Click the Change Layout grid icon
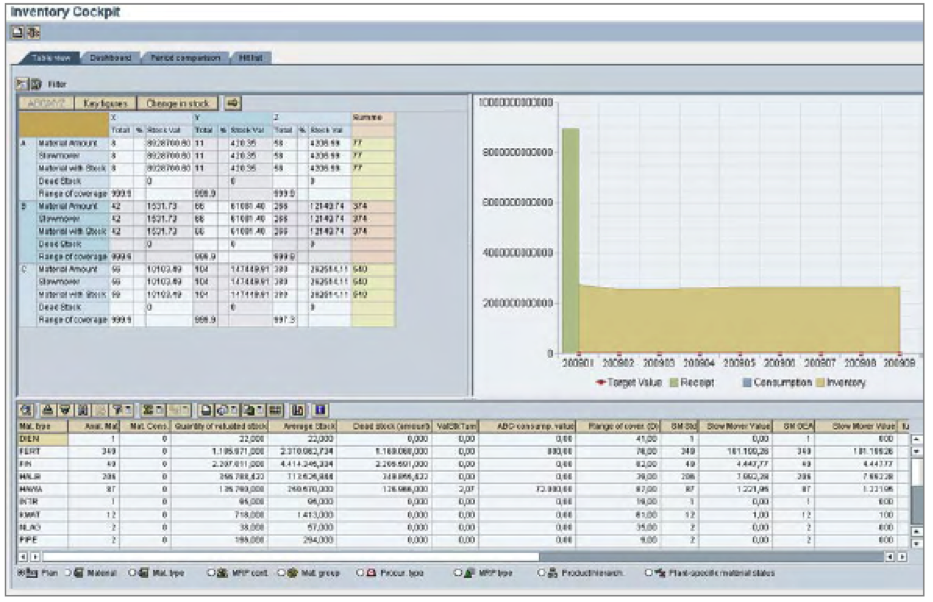Viewport: 933px width, 602px height. coord(275,410)
